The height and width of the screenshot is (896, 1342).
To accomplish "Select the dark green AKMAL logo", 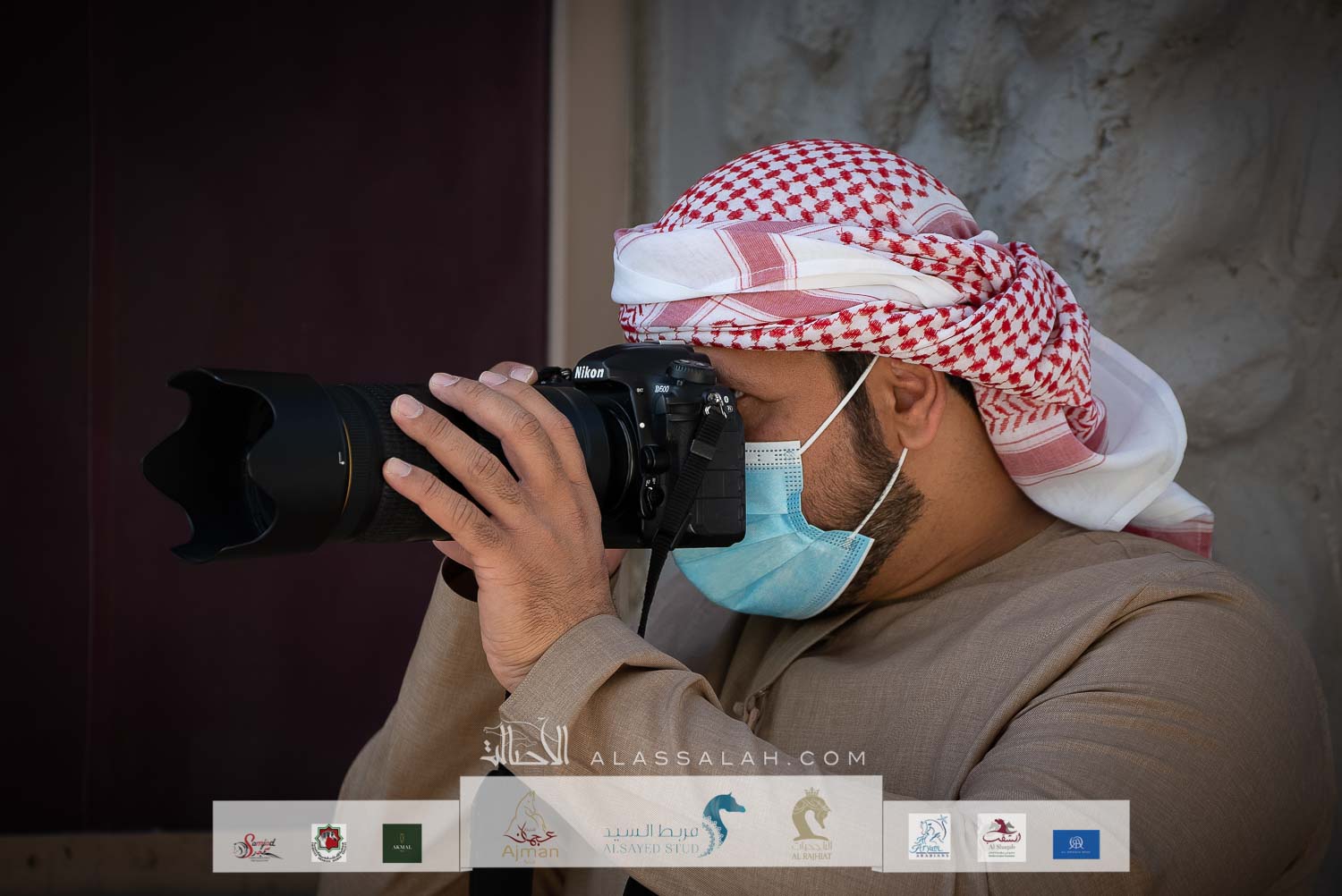I will [x=402, y=843].
